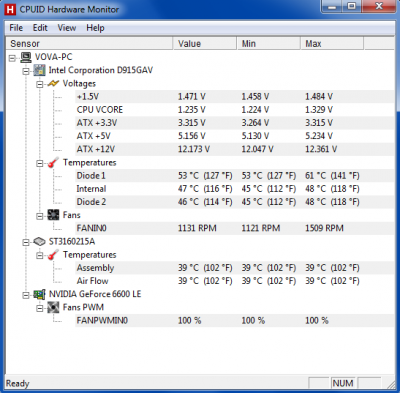Select the Fans PWM icon
400x393 pixels.
click(53, 307)
